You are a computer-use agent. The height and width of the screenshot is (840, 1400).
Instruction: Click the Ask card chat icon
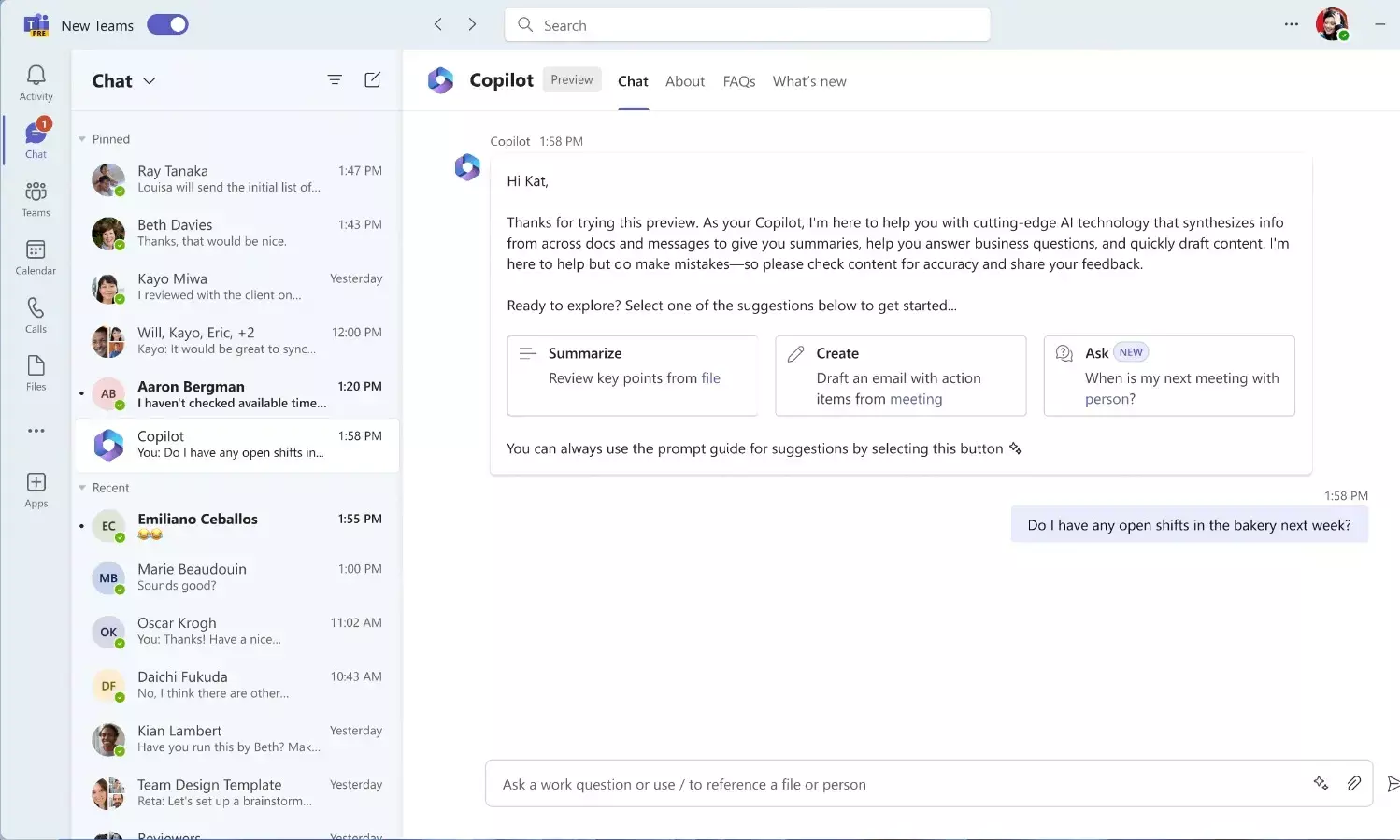[x=1064, y=353]
